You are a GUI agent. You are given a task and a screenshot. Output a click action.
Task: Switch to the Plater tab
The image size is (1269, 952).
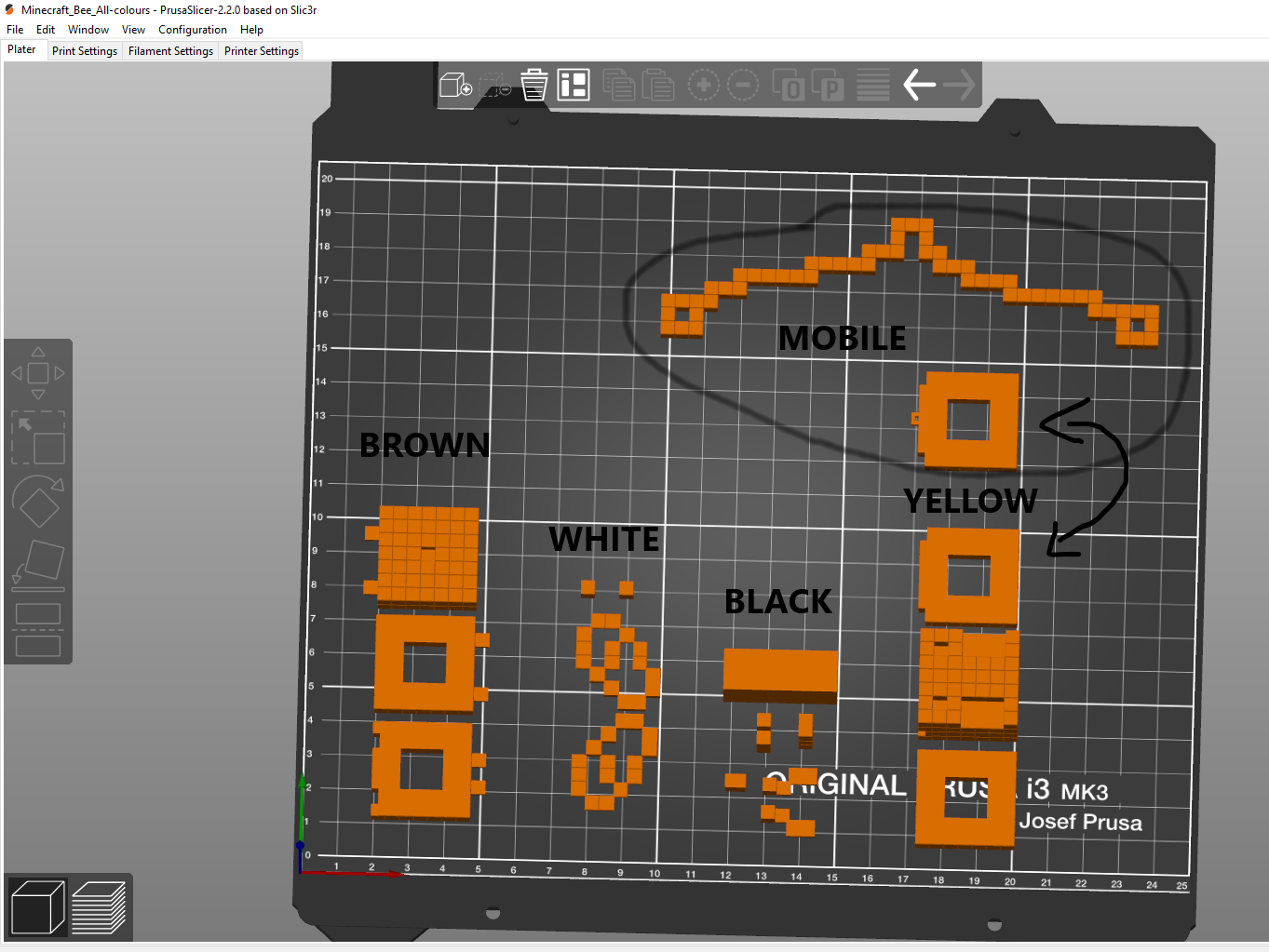click(x=21, y=50)
